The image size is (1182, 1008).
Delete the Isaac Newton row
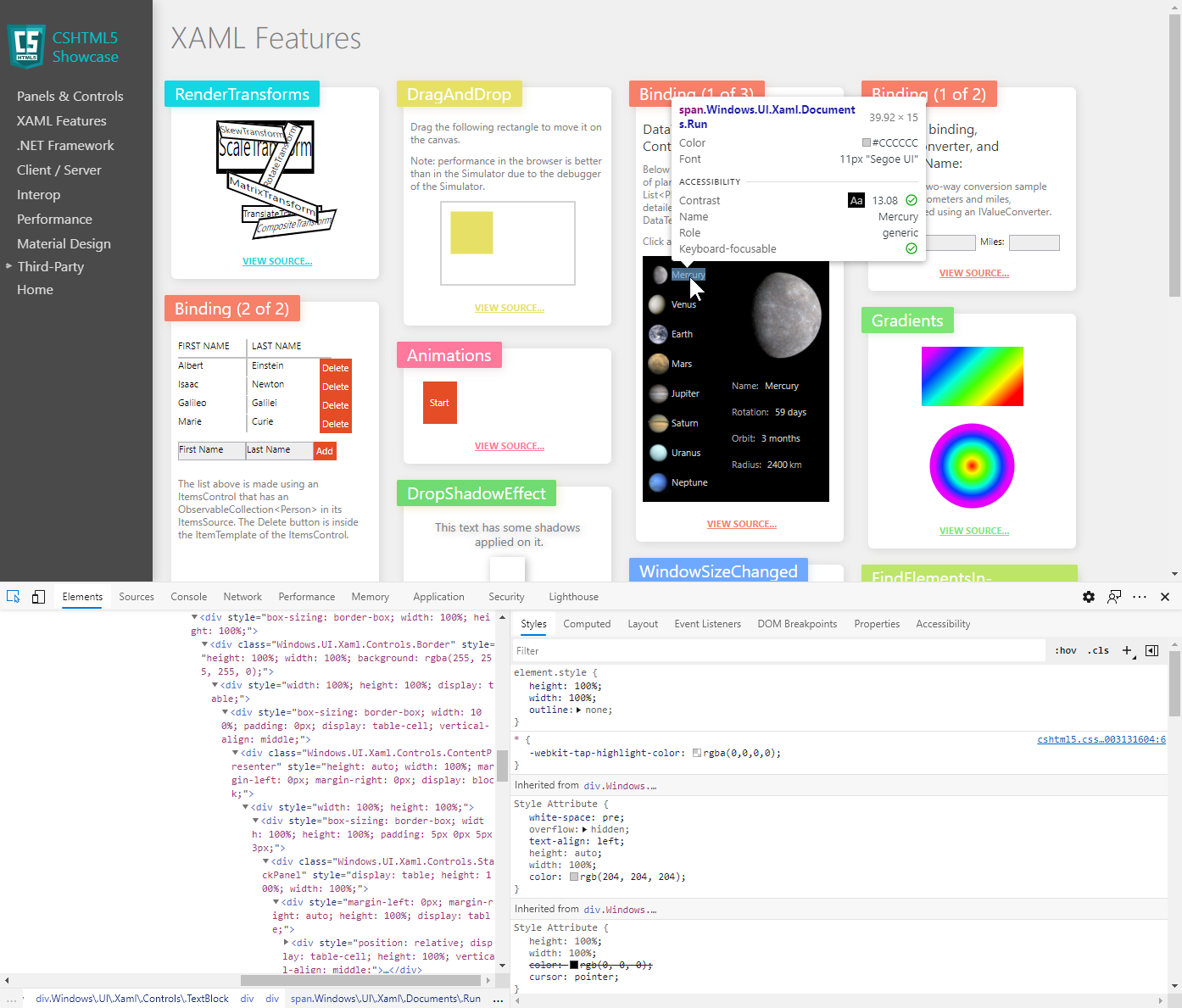click(335, 385)
